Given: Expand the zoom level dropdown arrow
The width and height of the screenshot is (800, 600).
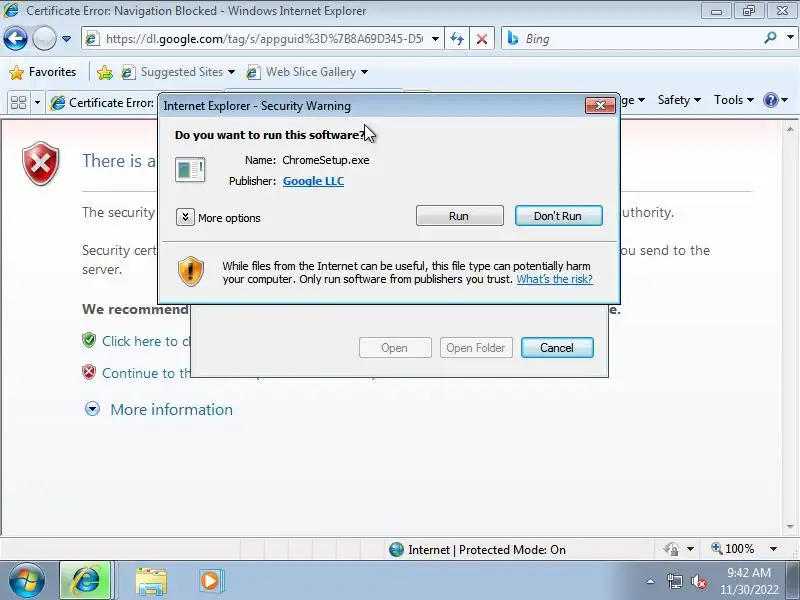Looking at the screenshot, I should [773, 549].
